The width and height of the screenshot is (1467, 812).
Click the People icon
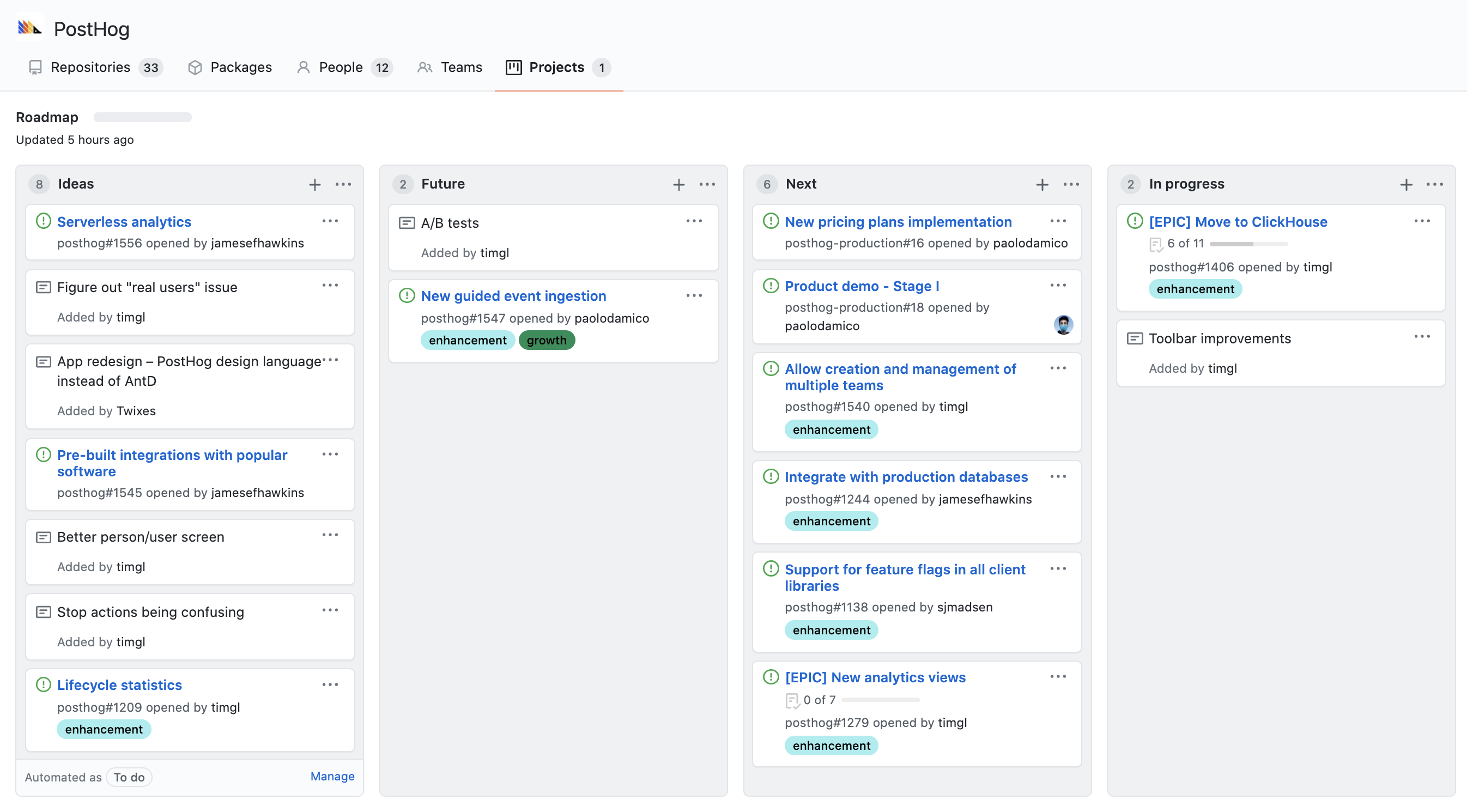[x=303, y=66]
